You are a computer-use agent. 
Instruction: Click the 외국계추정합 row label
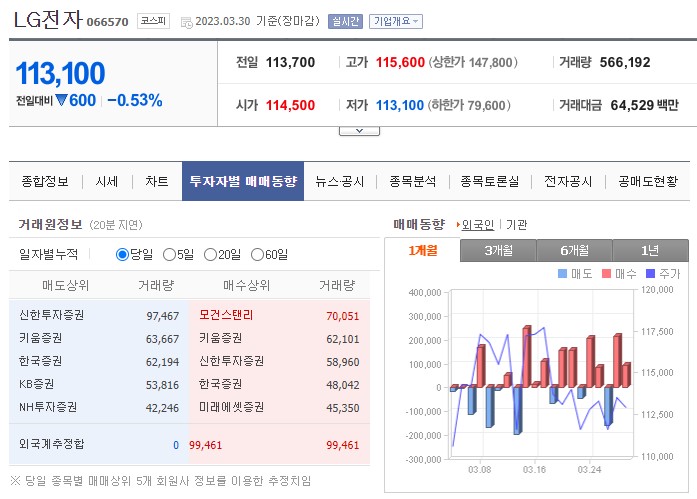[52, 444]
